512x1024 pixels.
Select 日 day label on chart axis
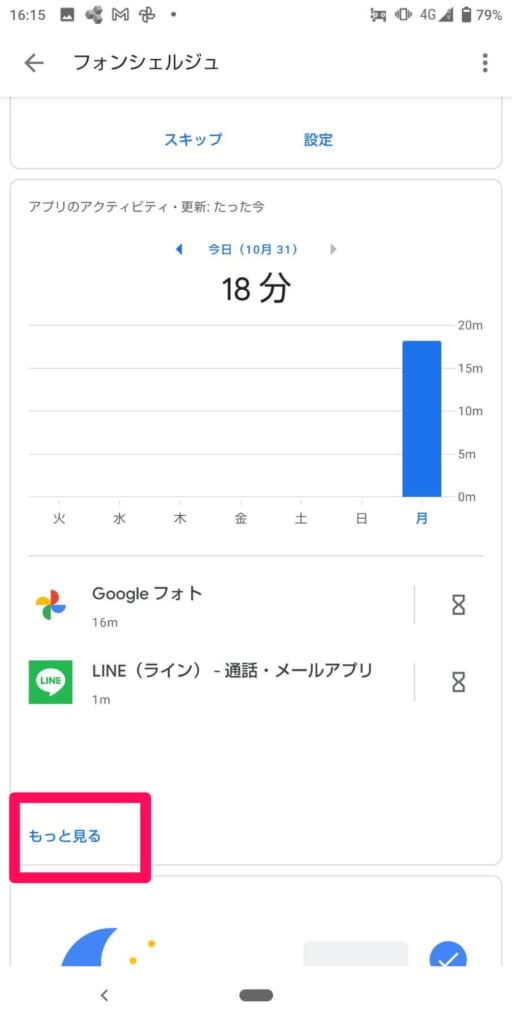[x=362, y=520]
